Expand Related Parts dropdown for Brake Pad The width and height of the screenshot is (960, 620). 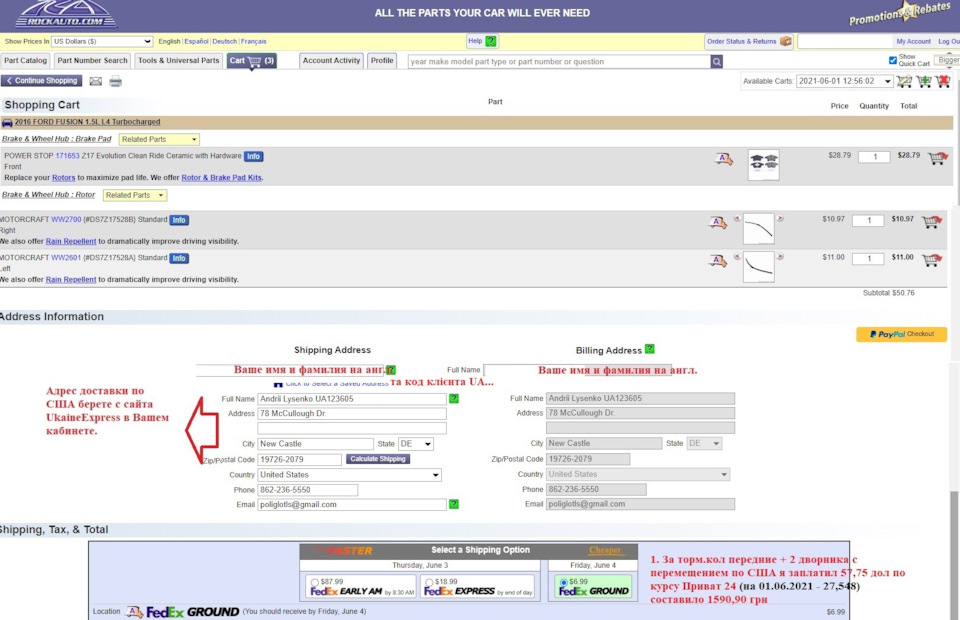[x=159, y=140]
